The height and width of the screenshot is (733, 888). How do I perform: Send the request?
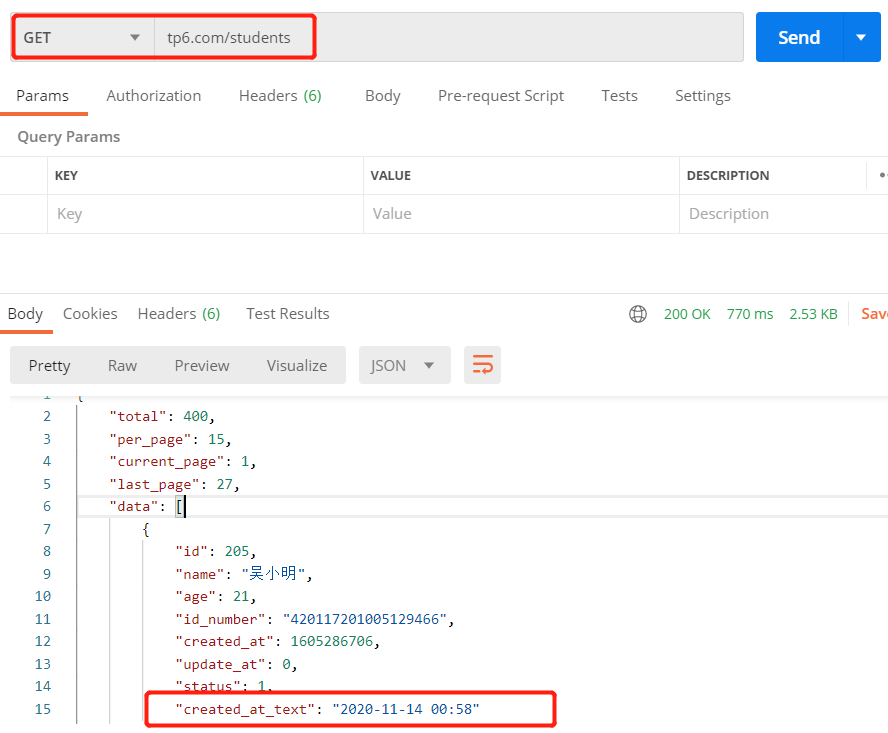799,37
